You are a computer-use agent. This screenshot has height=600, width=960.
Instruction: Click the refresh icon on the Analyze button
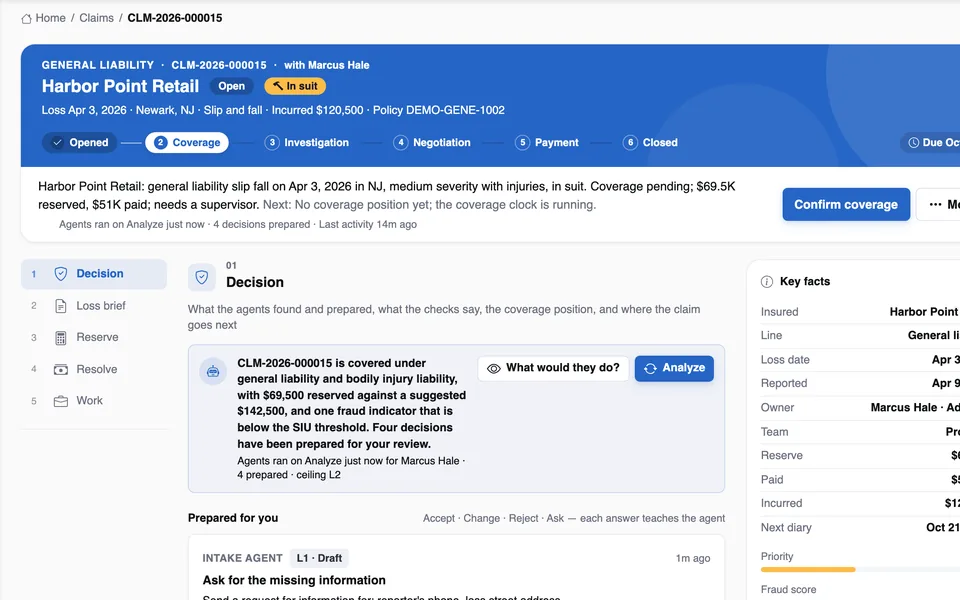650,369
